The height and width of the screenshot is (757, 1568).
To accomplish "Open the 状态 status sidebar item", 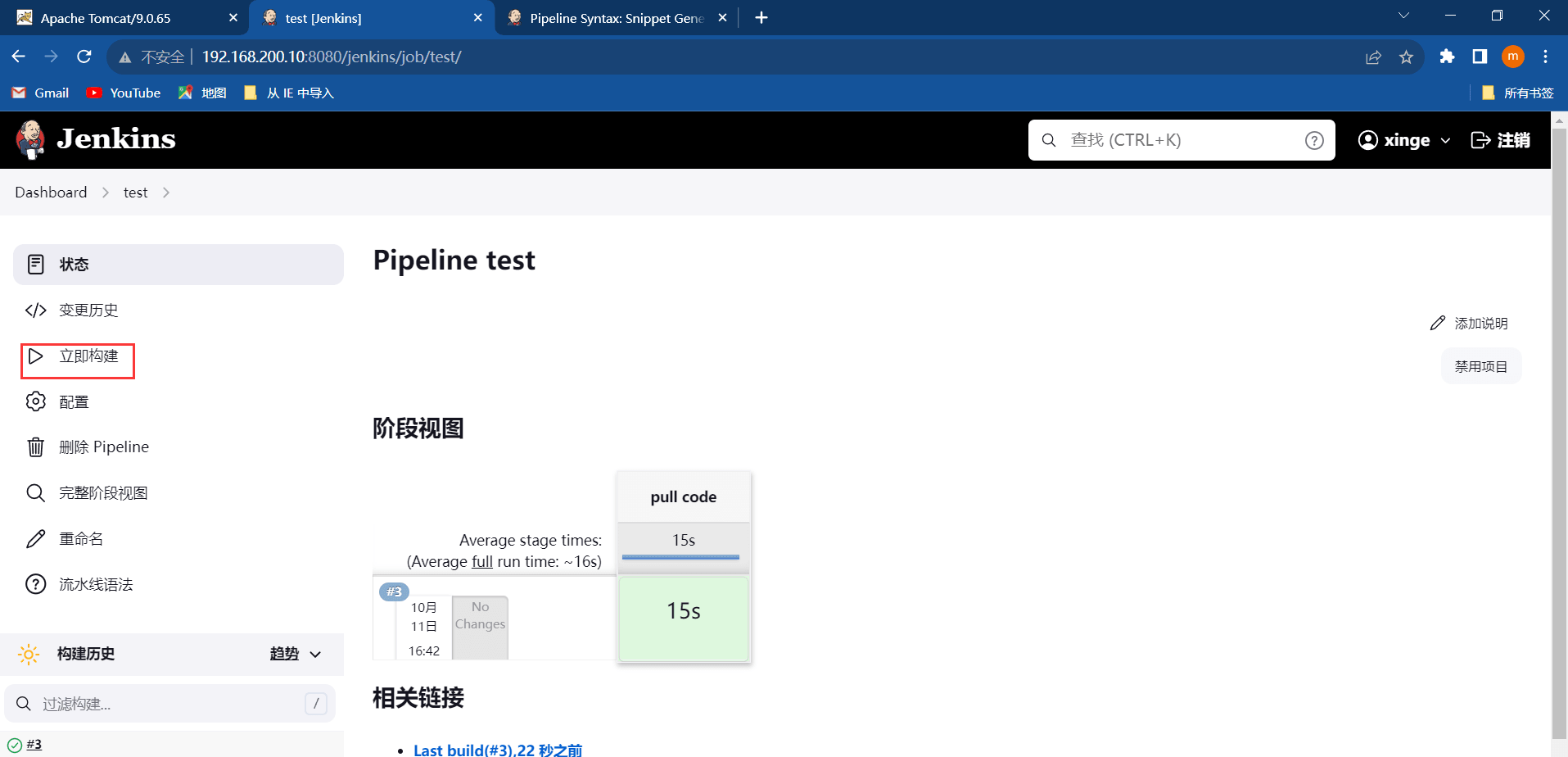I will pos(178,265).
